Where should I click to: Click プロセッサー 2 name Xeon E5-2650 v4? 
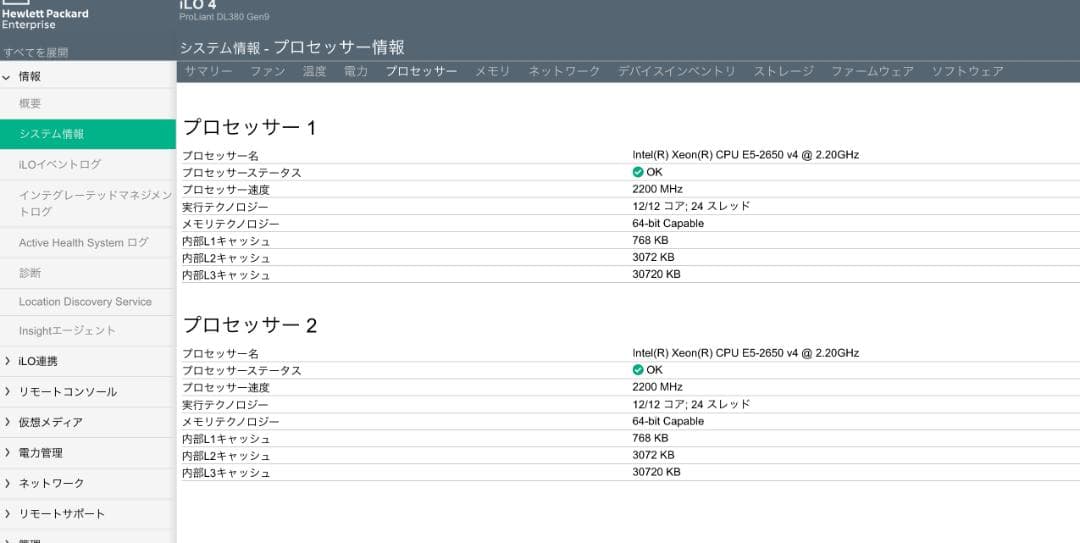pos(745,353)
